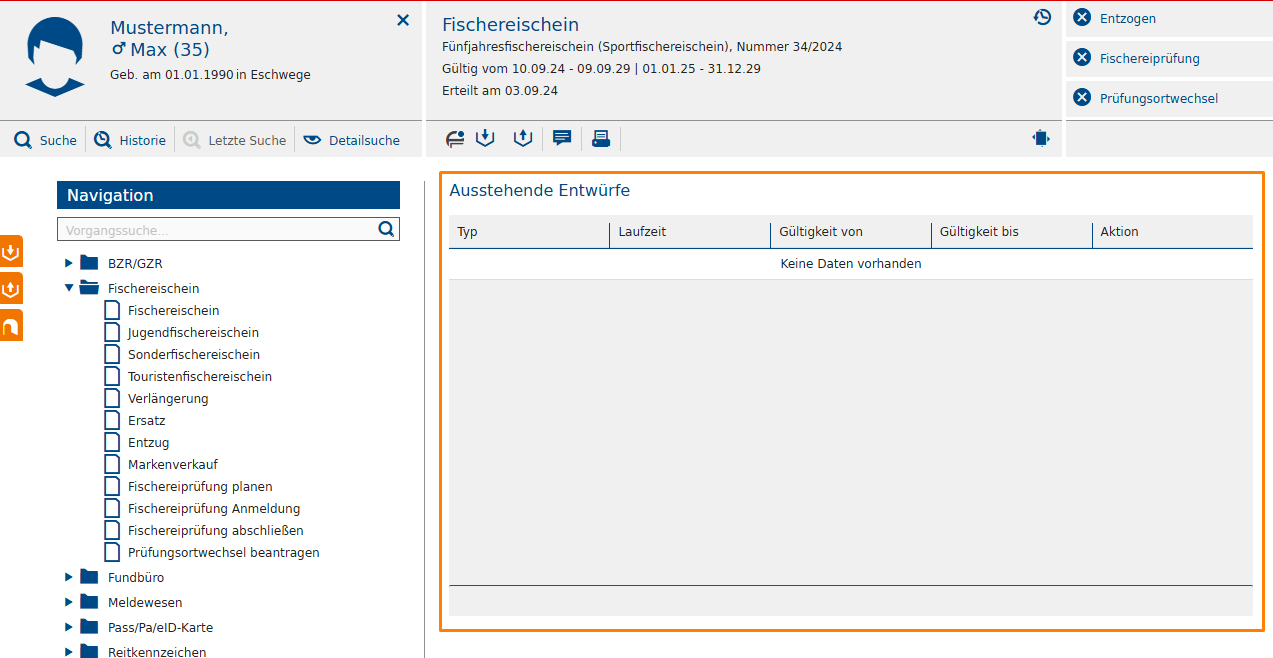The image size is (1273, 658).
Task: Click the printer icon in license toolbar
Action: coord(601,139)
